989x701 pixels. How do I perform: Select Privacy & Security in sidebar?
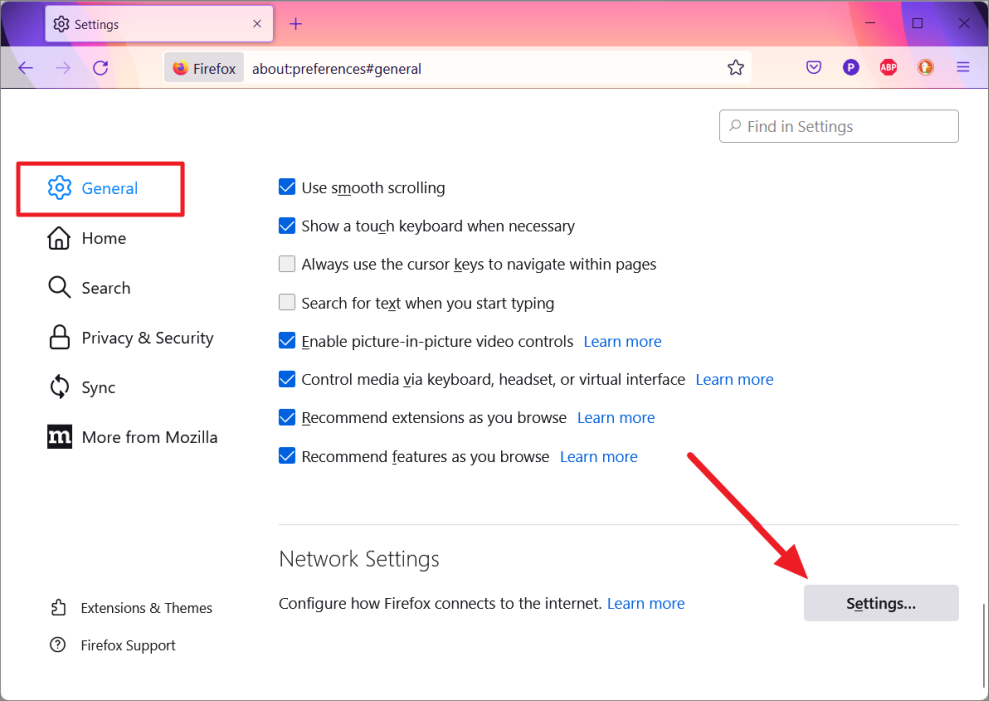131,338
